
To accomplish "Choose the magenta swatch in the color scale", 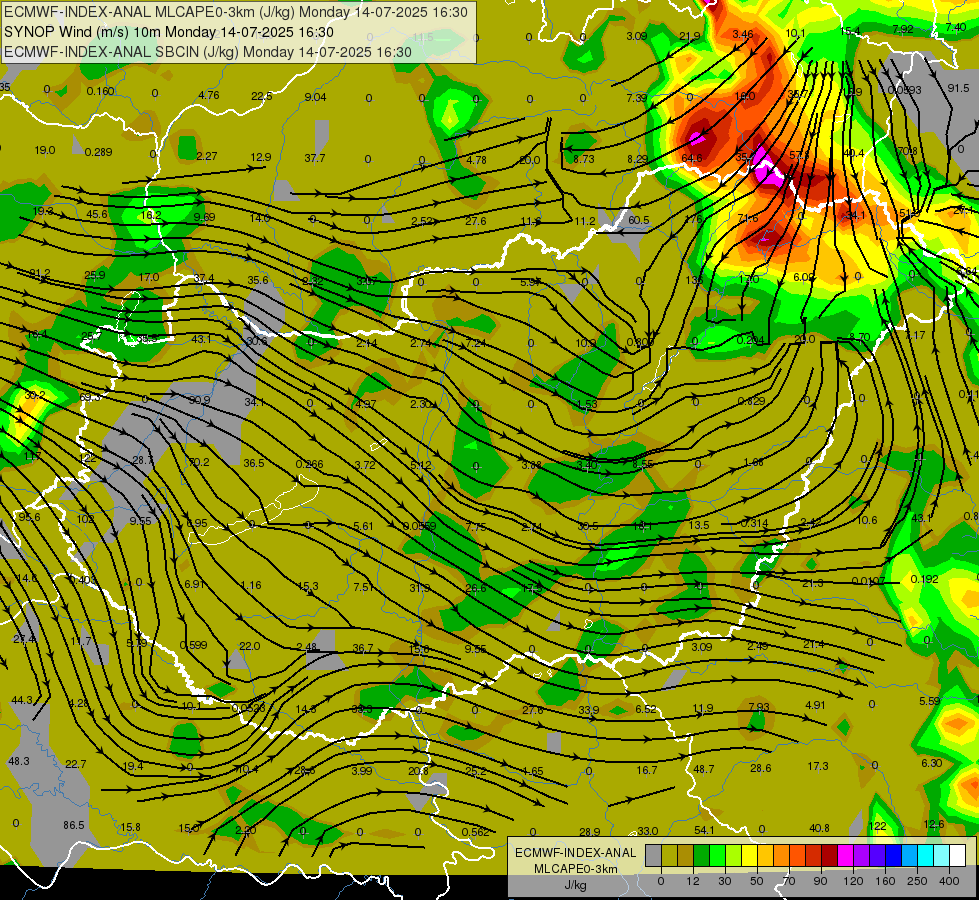I will click(845, 856).
